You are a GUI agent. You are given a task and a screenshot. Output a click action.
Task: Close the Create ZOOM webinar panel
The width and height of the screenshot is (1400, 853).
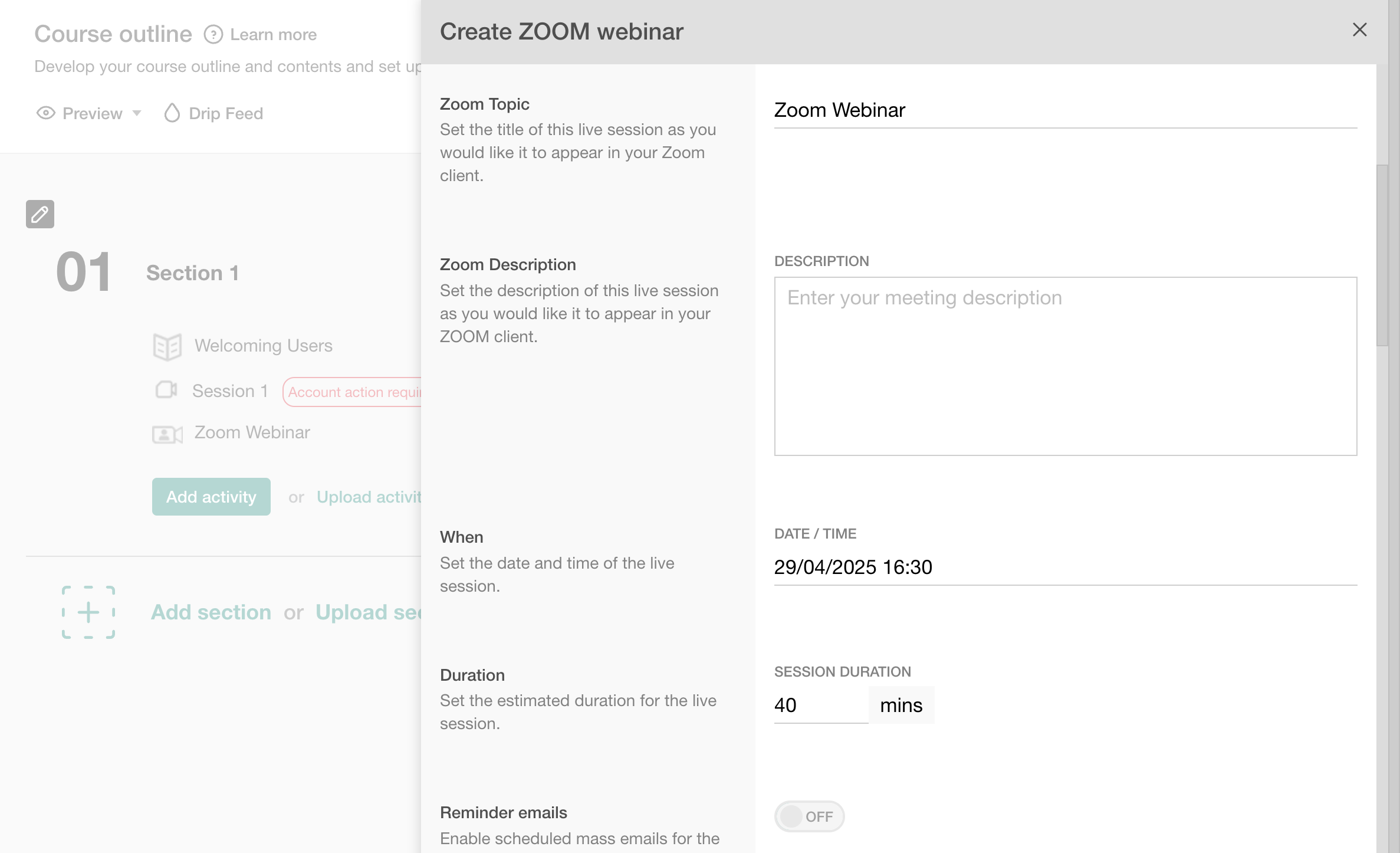[x=1359, y=29]
